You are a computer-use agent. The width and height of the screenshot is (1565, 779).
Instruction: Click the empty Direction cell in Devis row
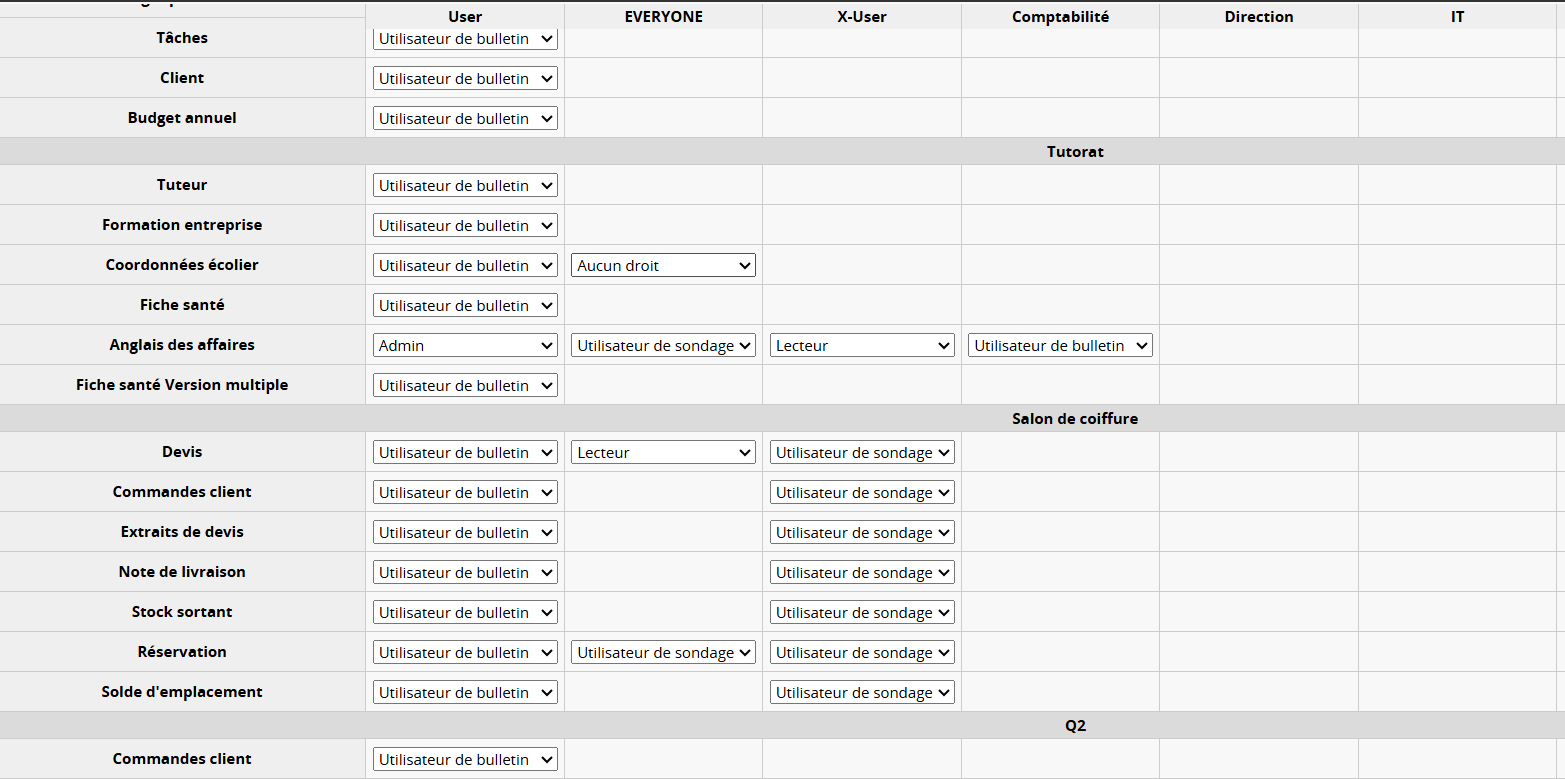[1258, 452]
